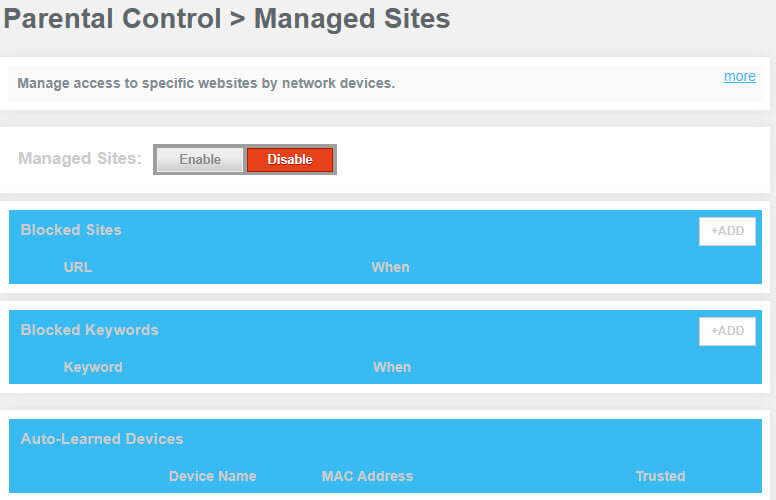Screen dimensions: 776x500
Task: Click the red Disable toggle button
Action: [290, 160]
